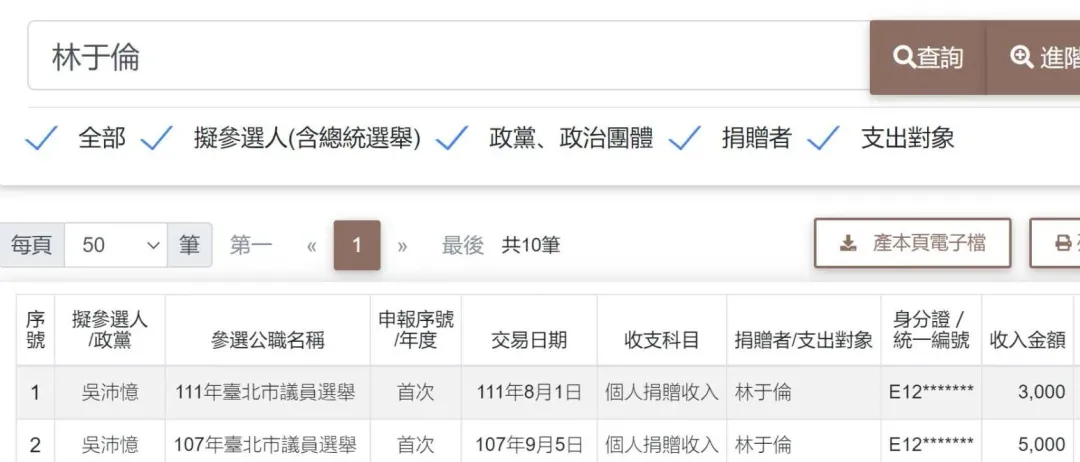The image size is (1080, 462).
Task: Download via 產本頁電子檔 button
Action: coord(913,243)
